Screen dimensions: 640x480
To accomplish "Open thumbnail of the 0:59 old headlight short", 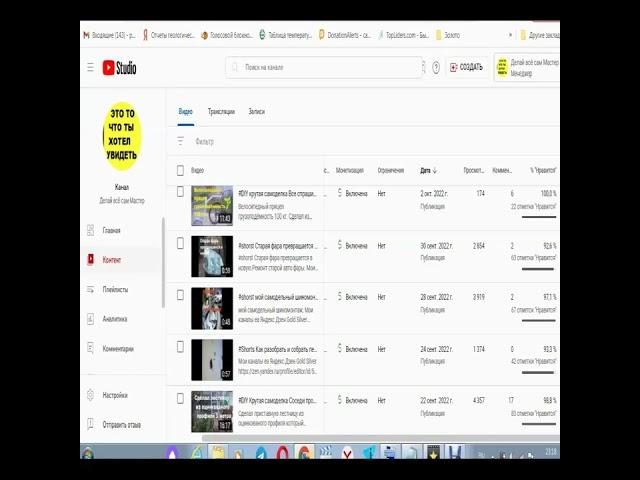I will click(212, 256).
